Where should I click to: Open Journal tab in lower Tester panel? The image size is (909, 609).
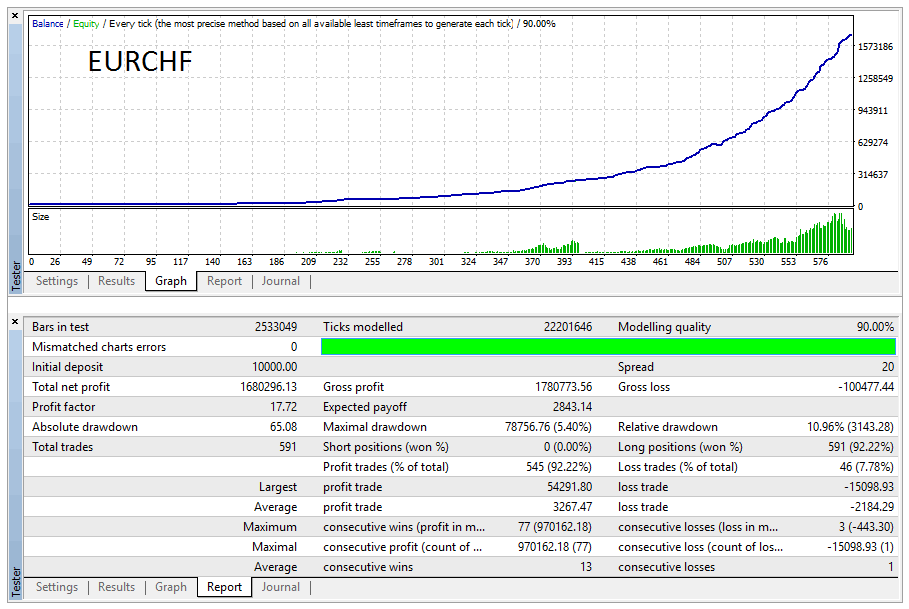[281, 587]
